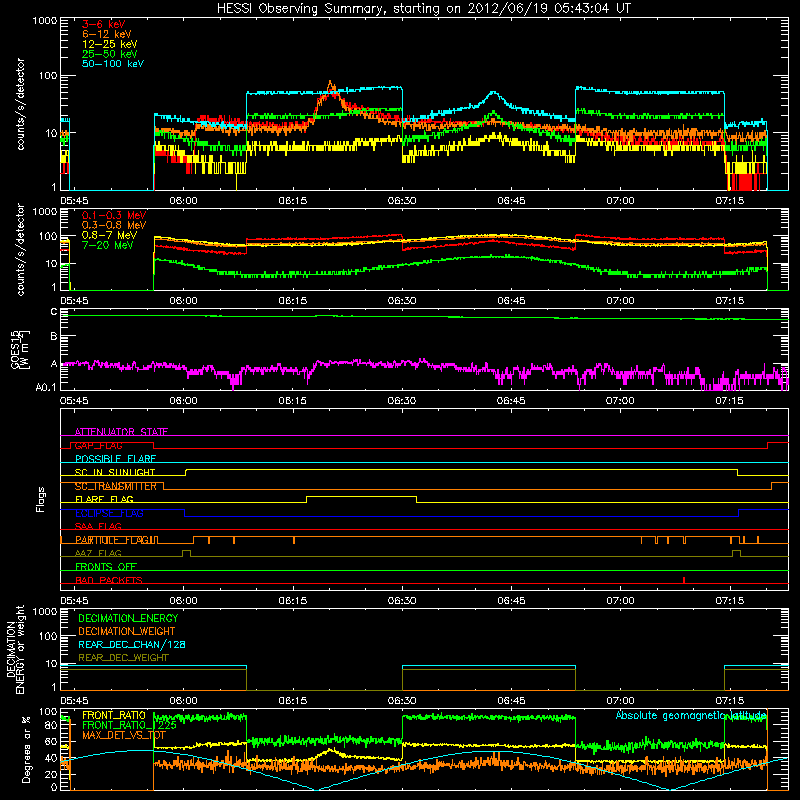Click the REAR_DEC_WEIGHT legend entry
The height and width of the screenshot is (800, 800).
[x=123, y=658]
